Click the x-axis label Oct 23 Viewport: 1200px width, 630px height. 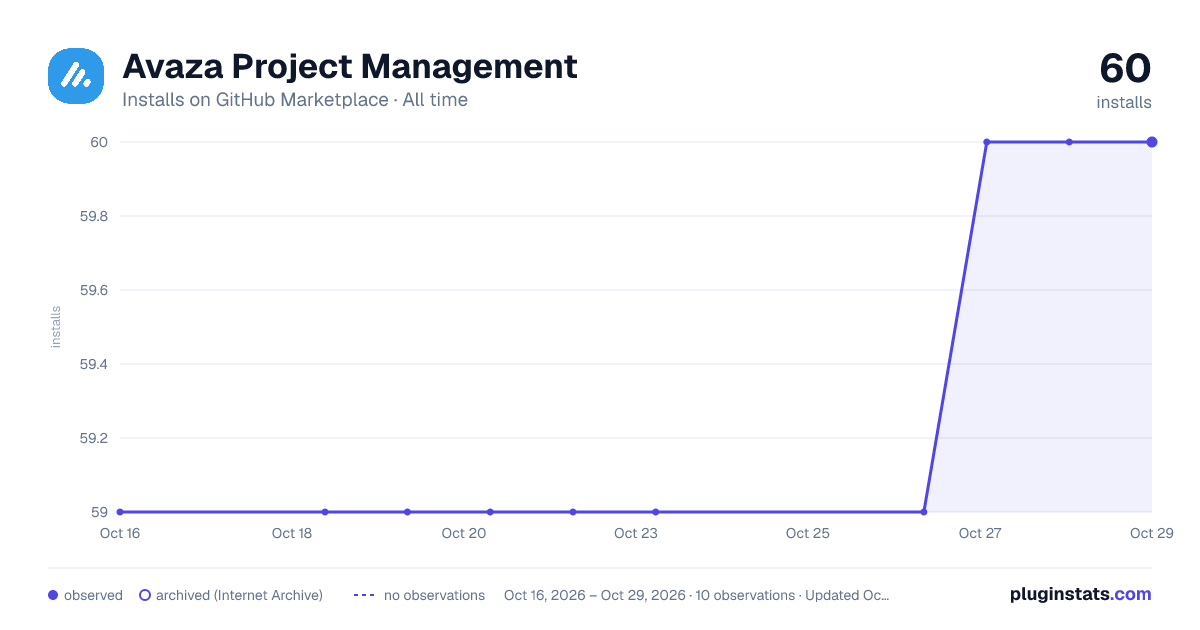pyautogui.click(x=636, y=533)
